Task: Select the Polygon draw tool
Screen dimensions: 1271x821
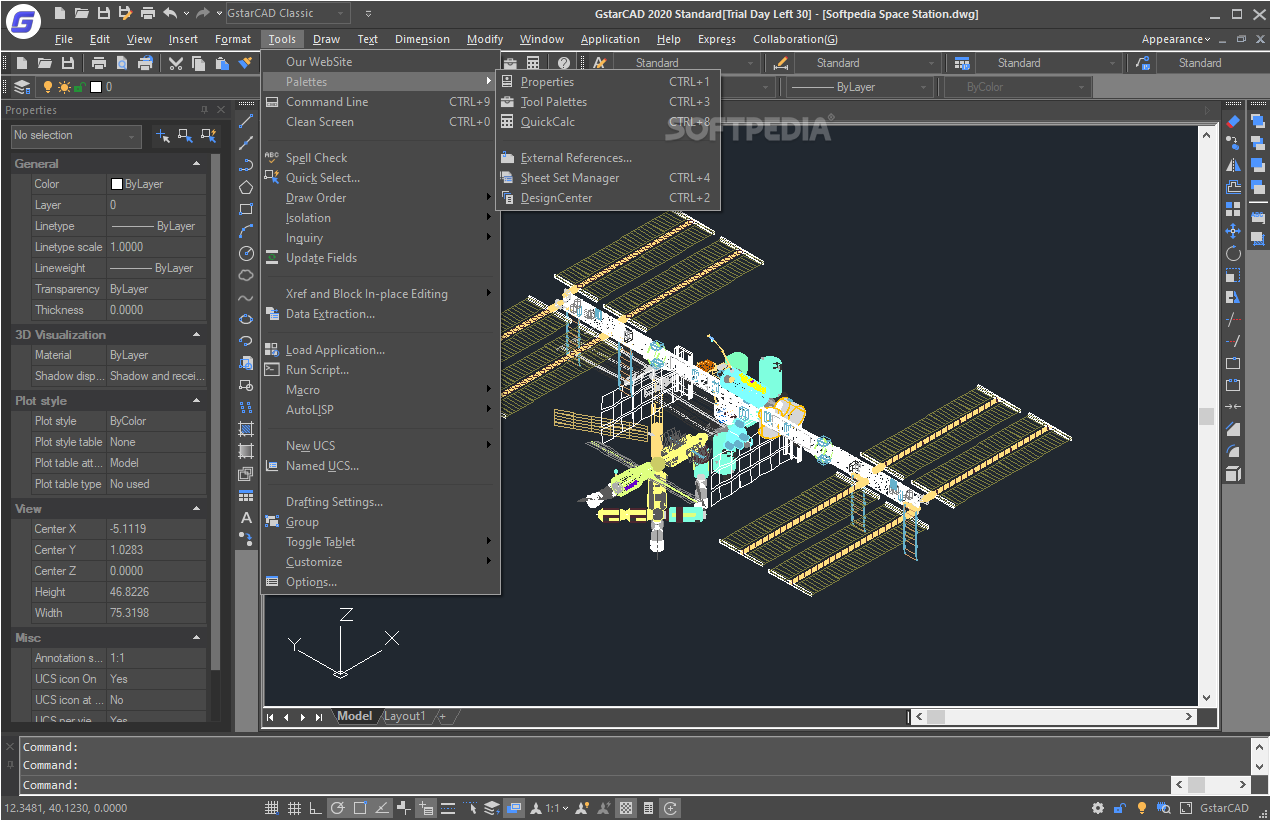Action: point(246,187)
